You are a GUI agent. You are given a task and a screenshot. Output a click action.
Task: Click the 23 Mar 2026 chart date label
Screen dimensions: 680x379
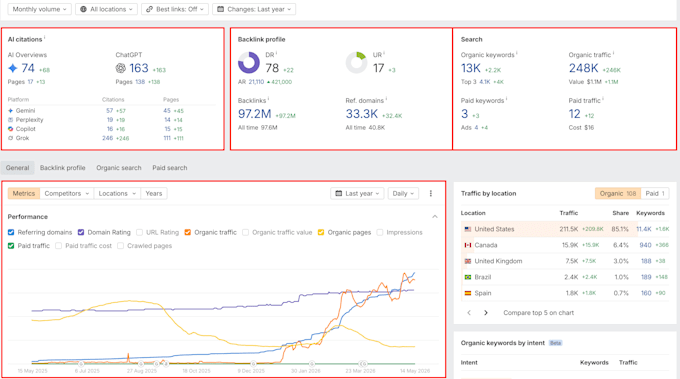click(x=360, y=371)
